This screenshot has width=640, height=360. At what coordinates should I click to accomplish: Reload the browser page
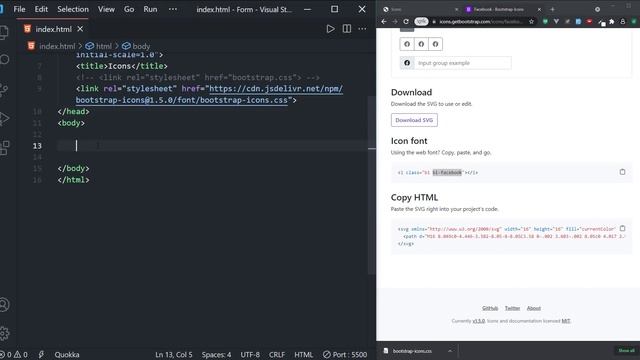tap(406, 22)
